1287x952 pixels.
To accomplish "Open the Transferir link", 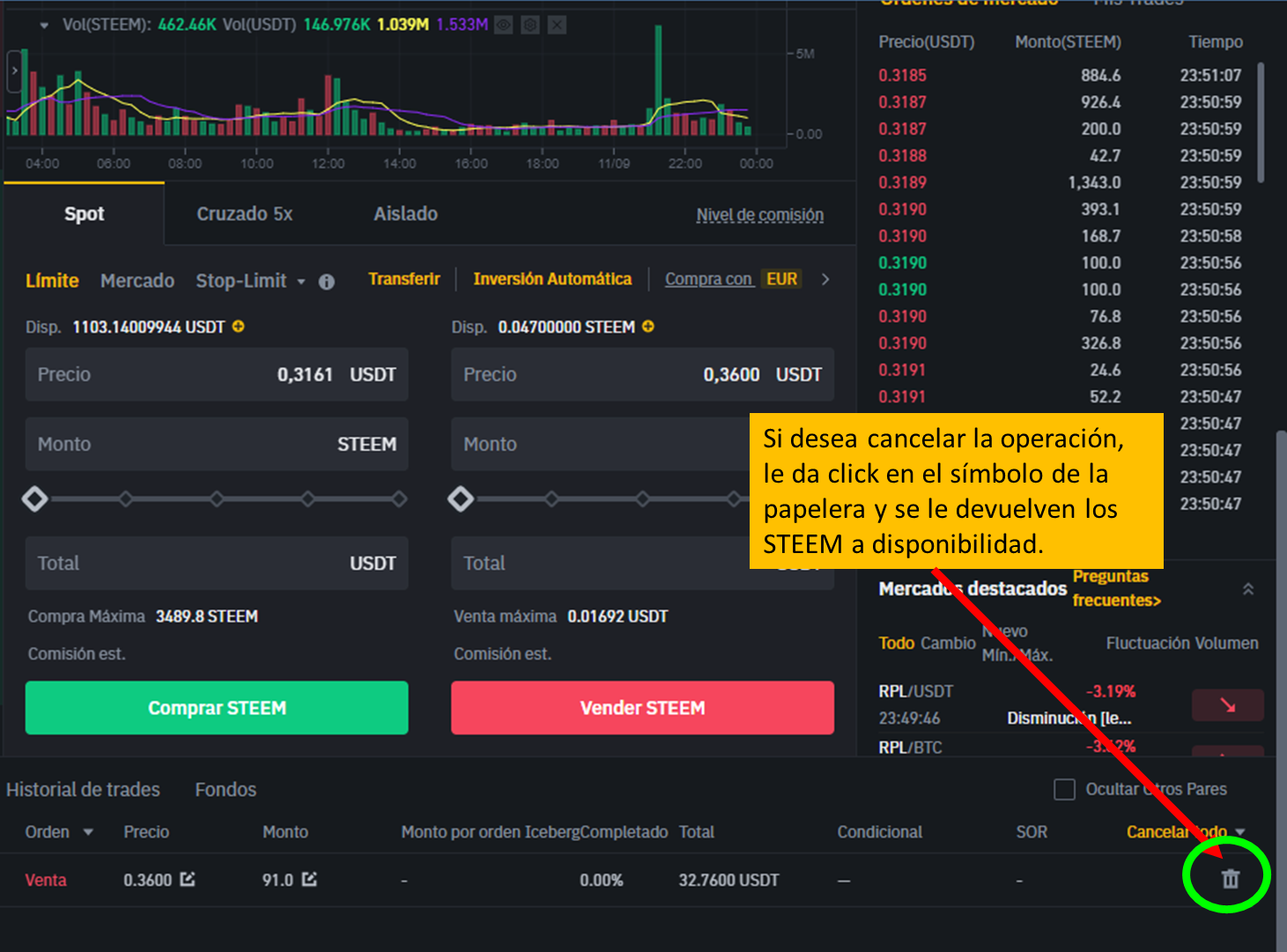I will (404, 279).
